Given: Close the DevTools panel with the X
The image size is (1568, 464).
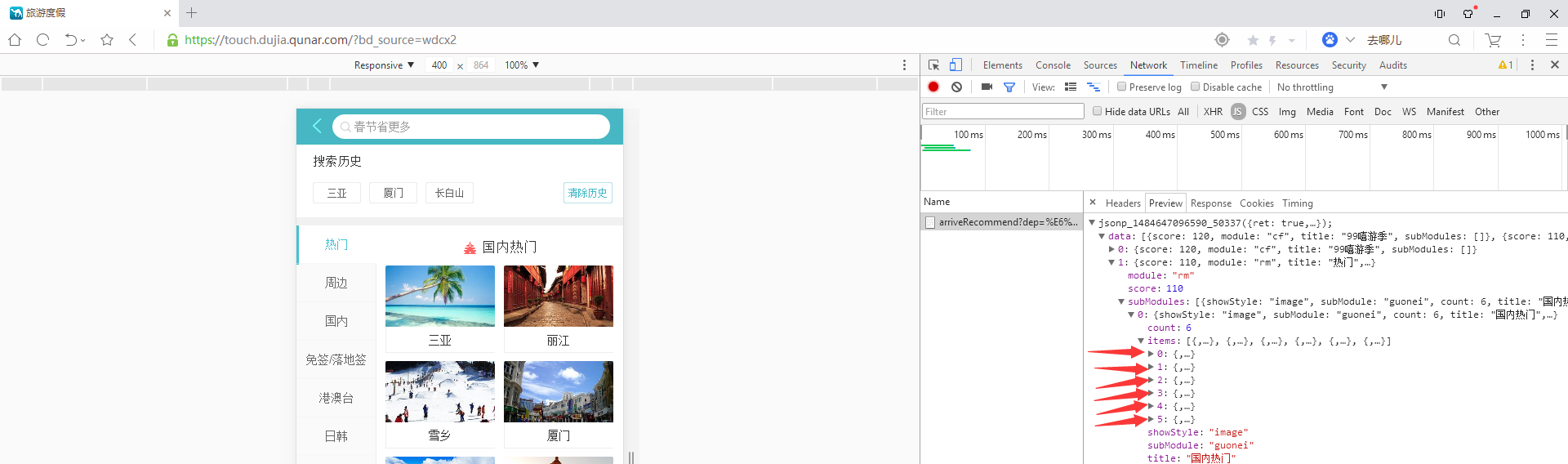Looking at the screenshot, I should (x=1555, y=65).
